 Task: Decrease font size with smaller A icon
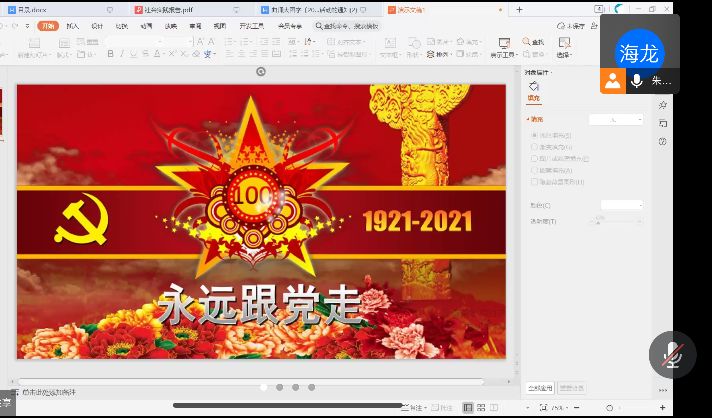pyautogui.click(x=211, y=42)
